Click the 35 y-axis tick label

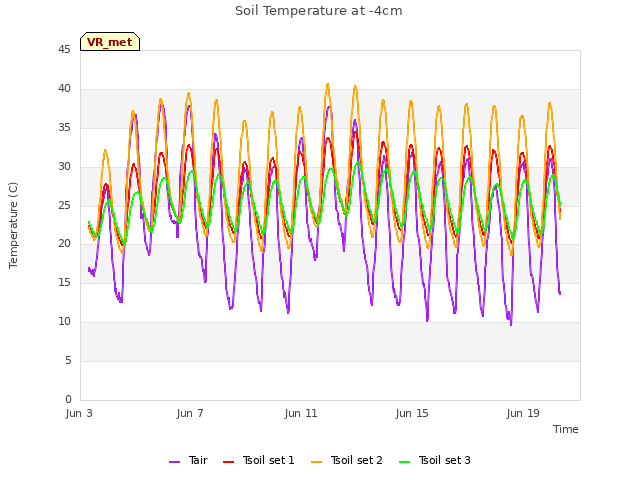(x=64, y=128)
